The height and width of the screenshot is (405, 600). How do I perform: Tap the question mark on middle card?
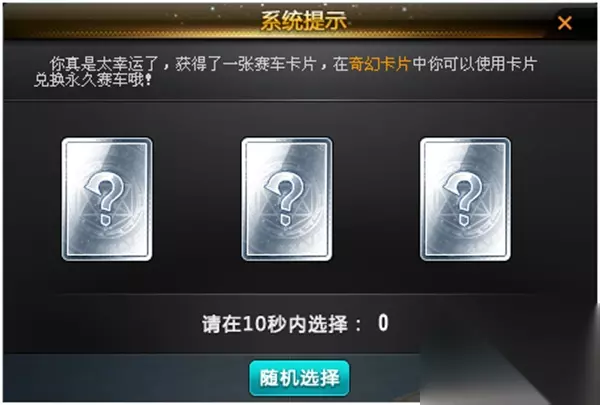(x=284, y=199)
